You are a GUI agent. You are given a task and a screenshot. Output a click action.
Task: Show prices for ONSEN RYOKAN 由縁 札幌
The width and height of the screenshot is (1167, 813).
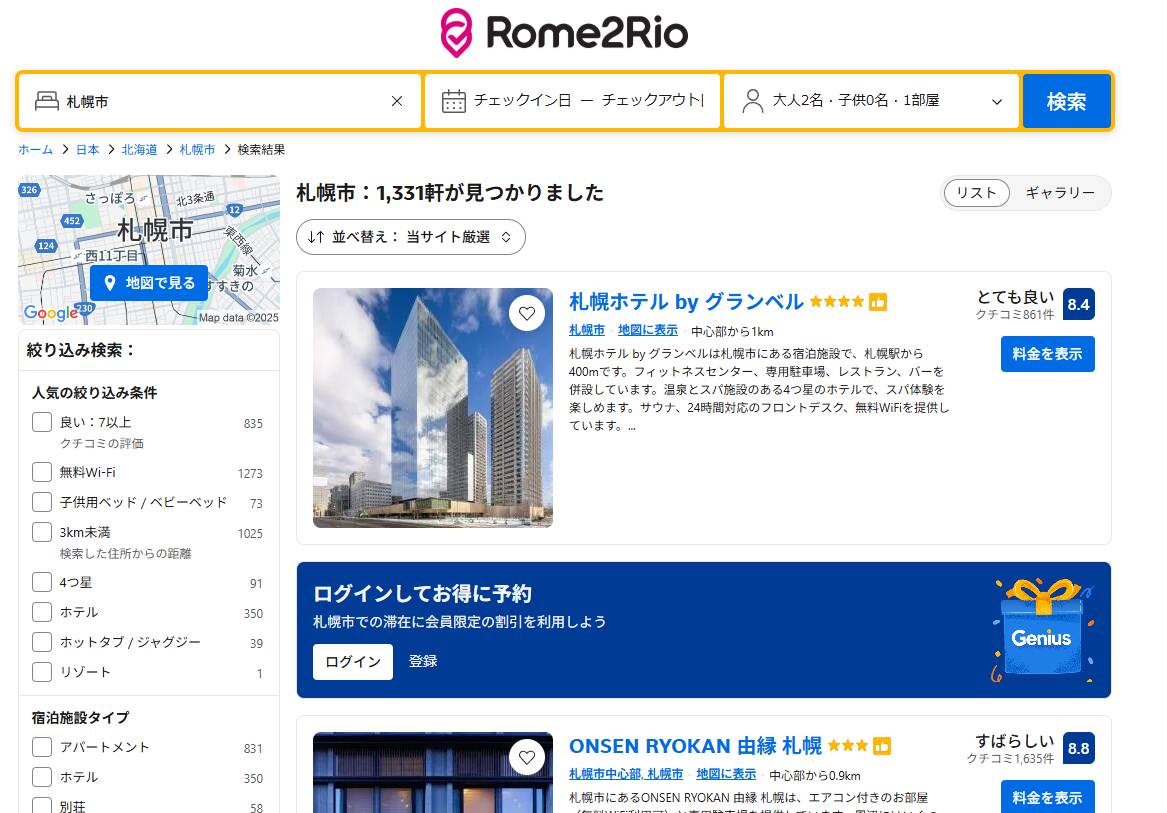1047,797
